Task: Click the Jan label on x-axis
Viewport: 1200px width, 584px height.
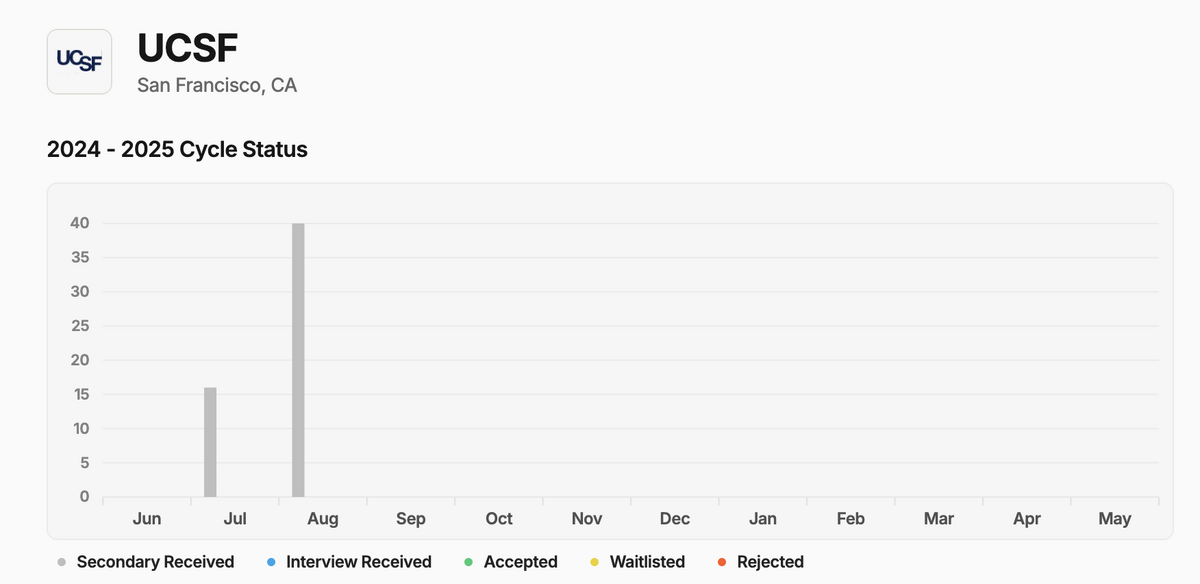Action: [763, 518]
